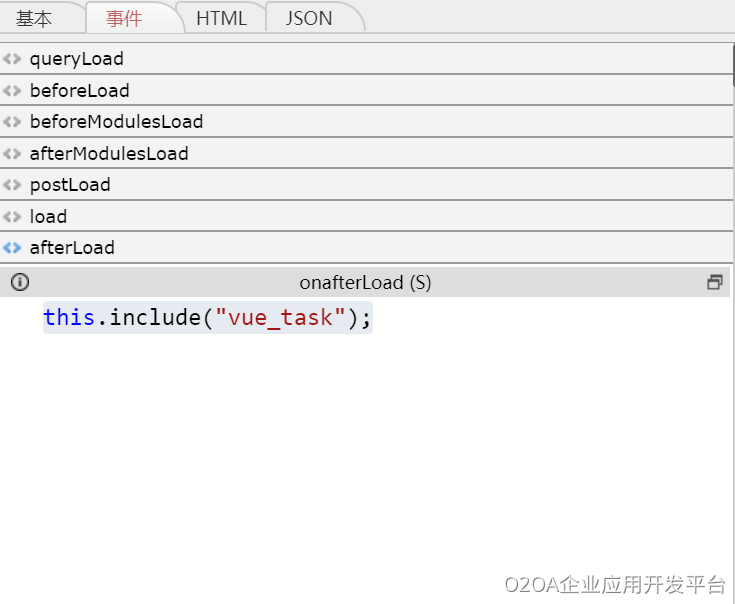This screenshot has width=735, height=604.
Task: Click the code icon beside beforeLoad
Action: pos(12,91)
